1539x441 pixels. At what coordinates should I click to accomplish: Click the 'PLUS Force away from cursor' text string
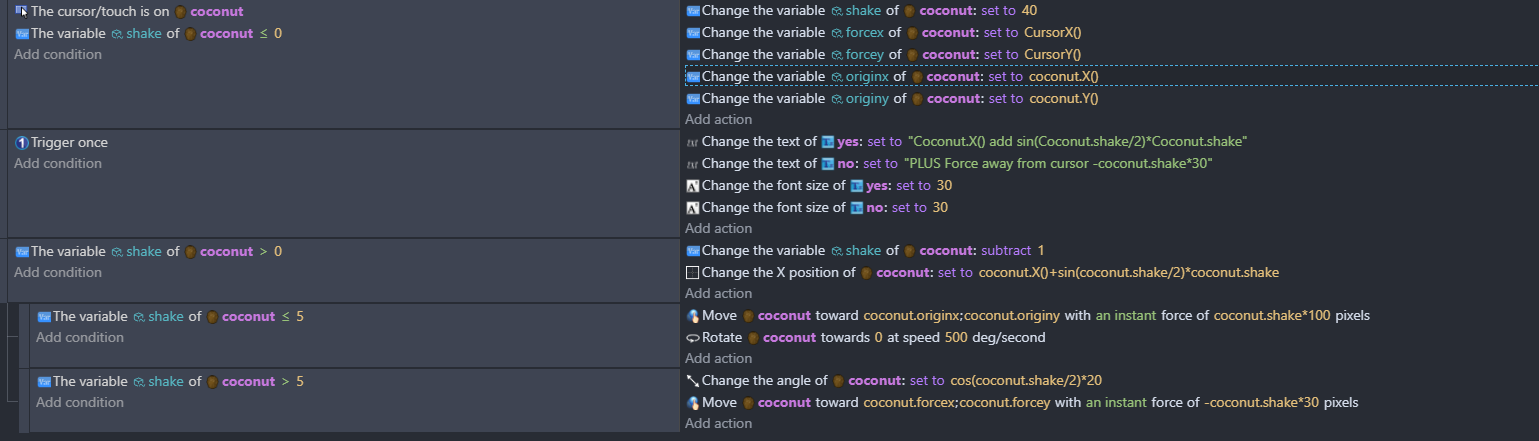[1057, 164]
